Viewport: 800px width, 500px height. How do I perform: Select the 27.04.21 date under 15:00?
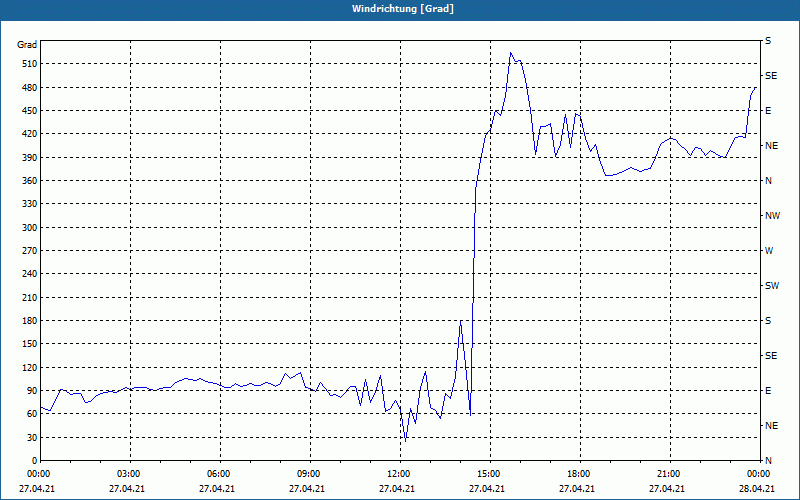[x=487, y=489]
